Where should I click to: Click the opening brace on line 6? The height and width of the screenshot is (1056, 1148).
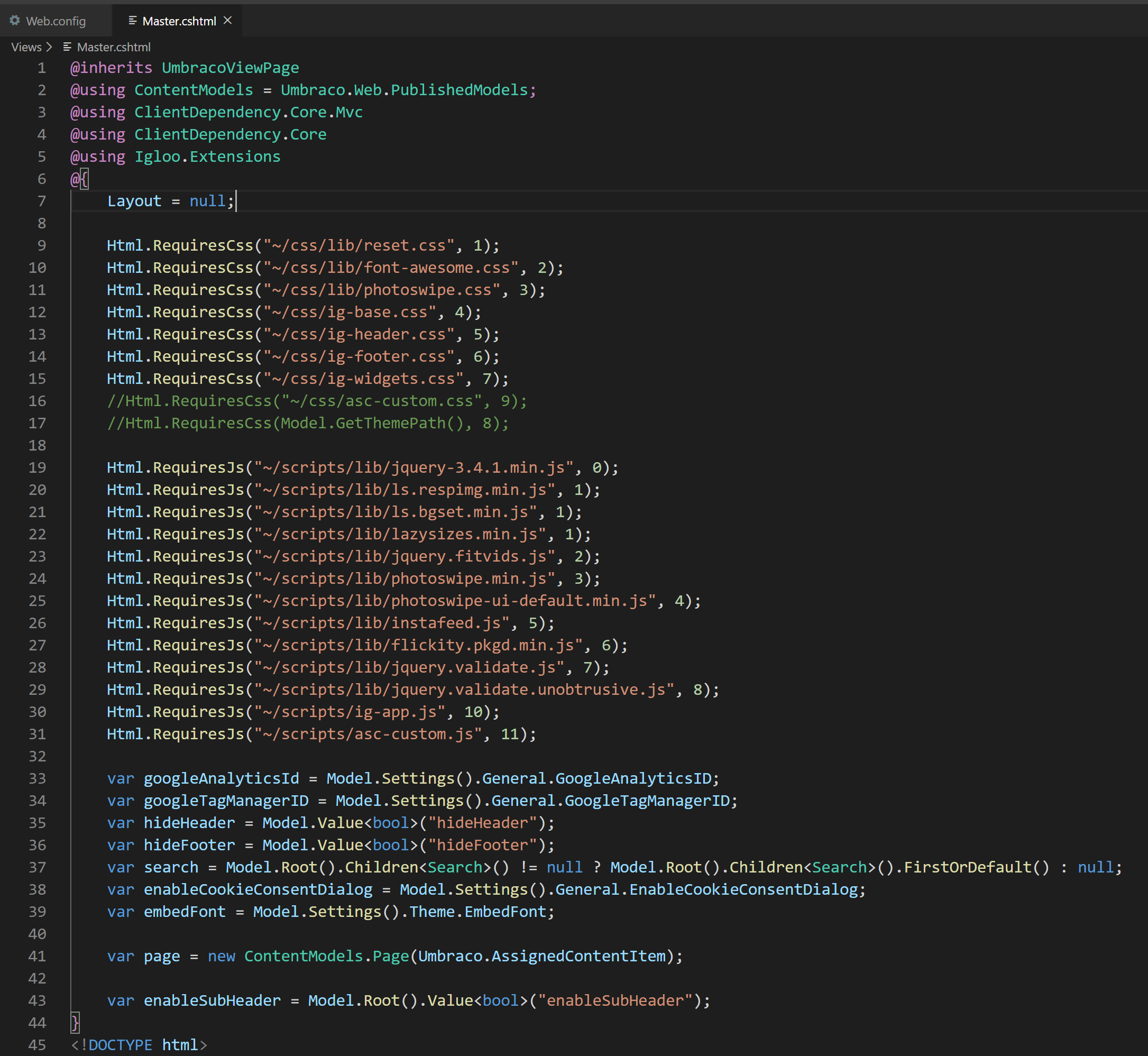tap(84, 179)
